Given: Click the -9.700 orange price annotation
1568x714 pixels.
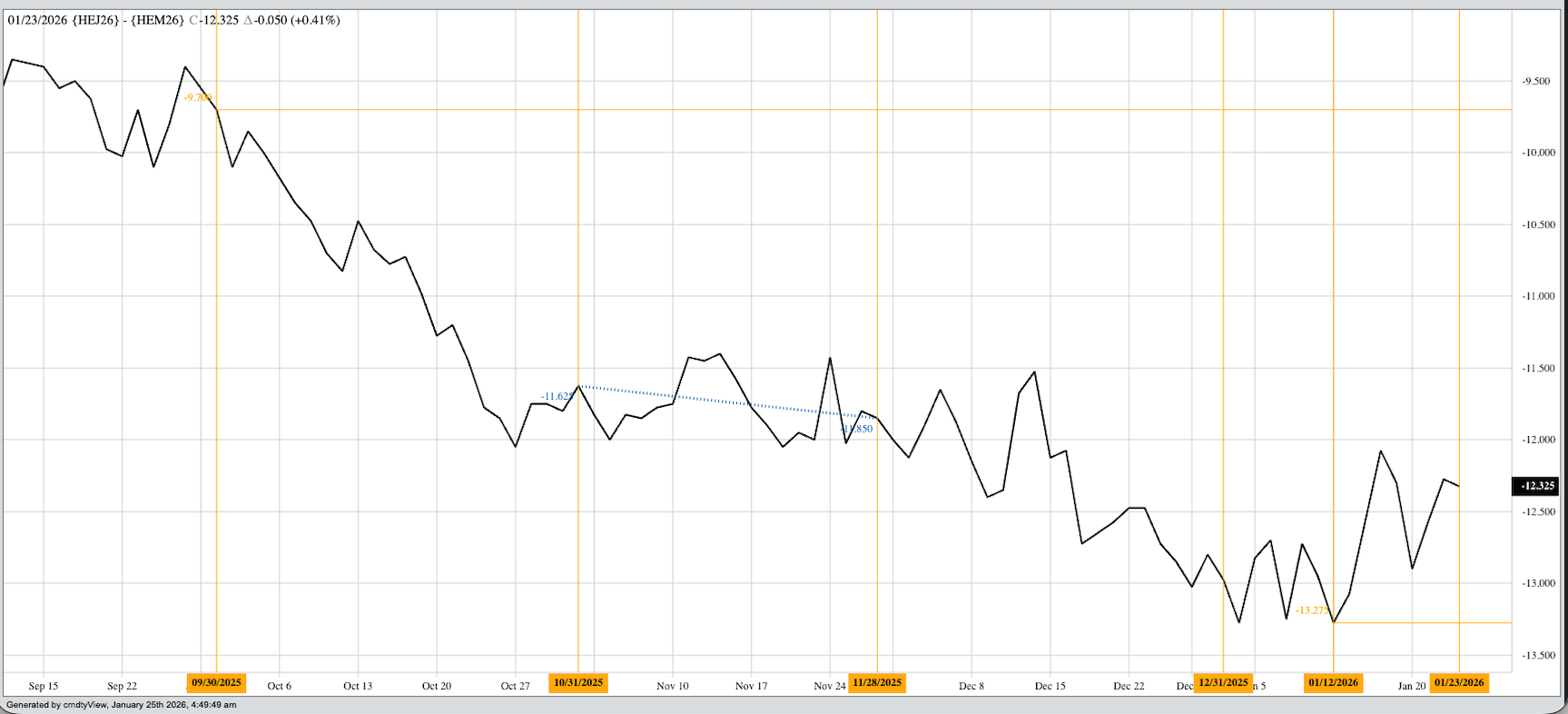Looking at the screenshot, I should [x=197, y=97].
